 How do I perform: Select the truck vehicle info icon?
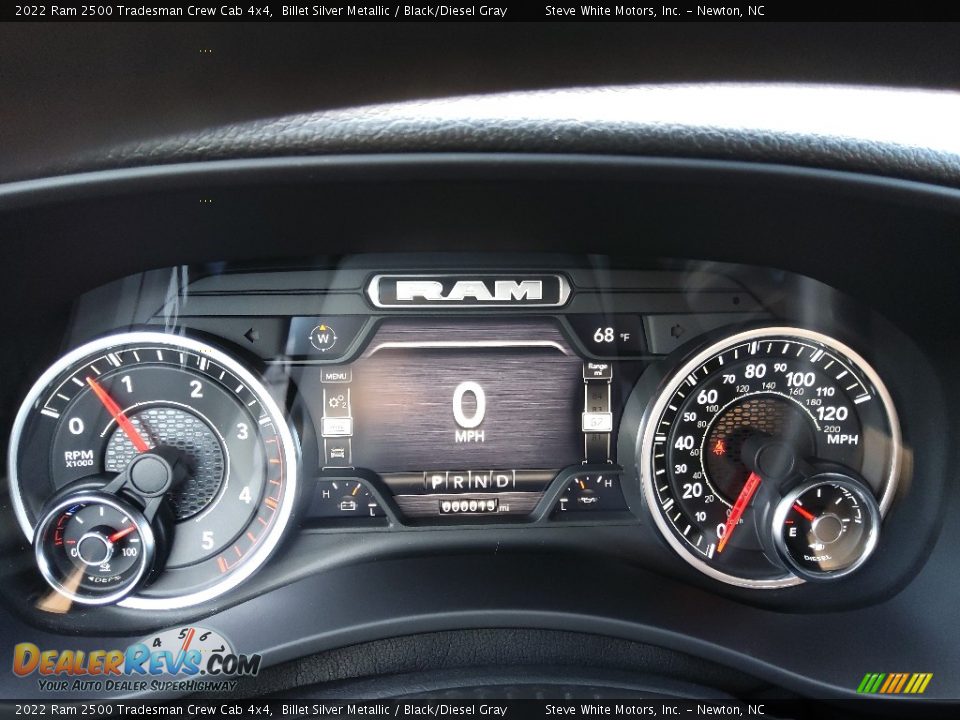point(337,453)
